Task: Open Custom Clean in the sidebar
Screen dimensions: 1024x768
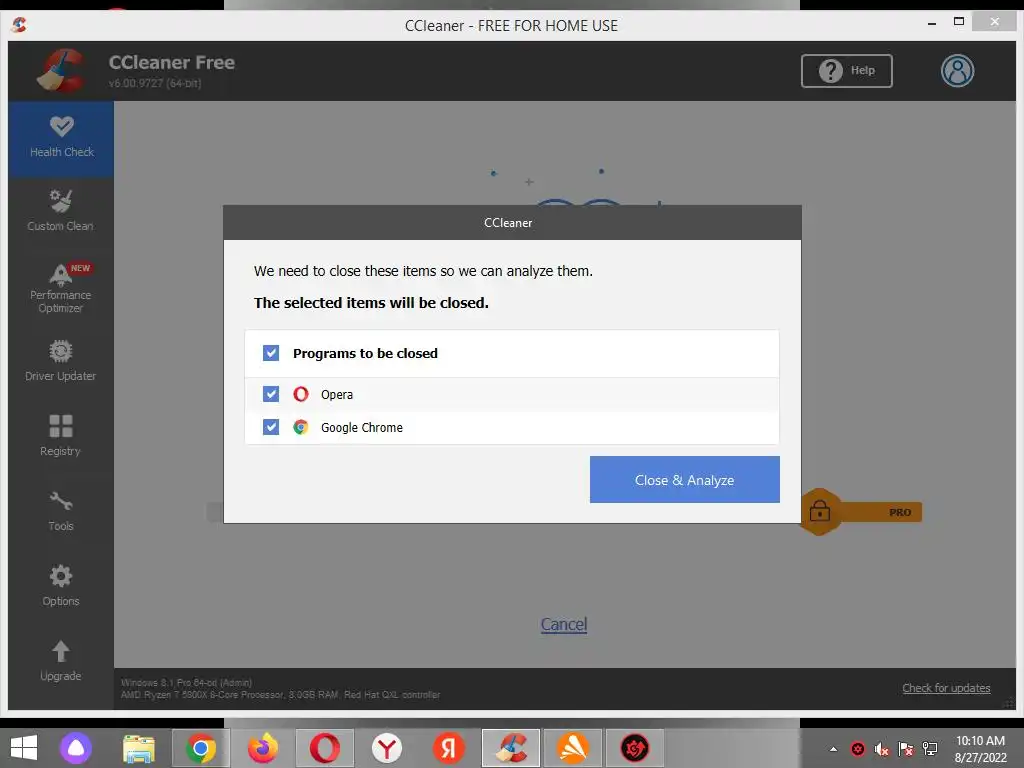Action: click(x=61, y=212)
